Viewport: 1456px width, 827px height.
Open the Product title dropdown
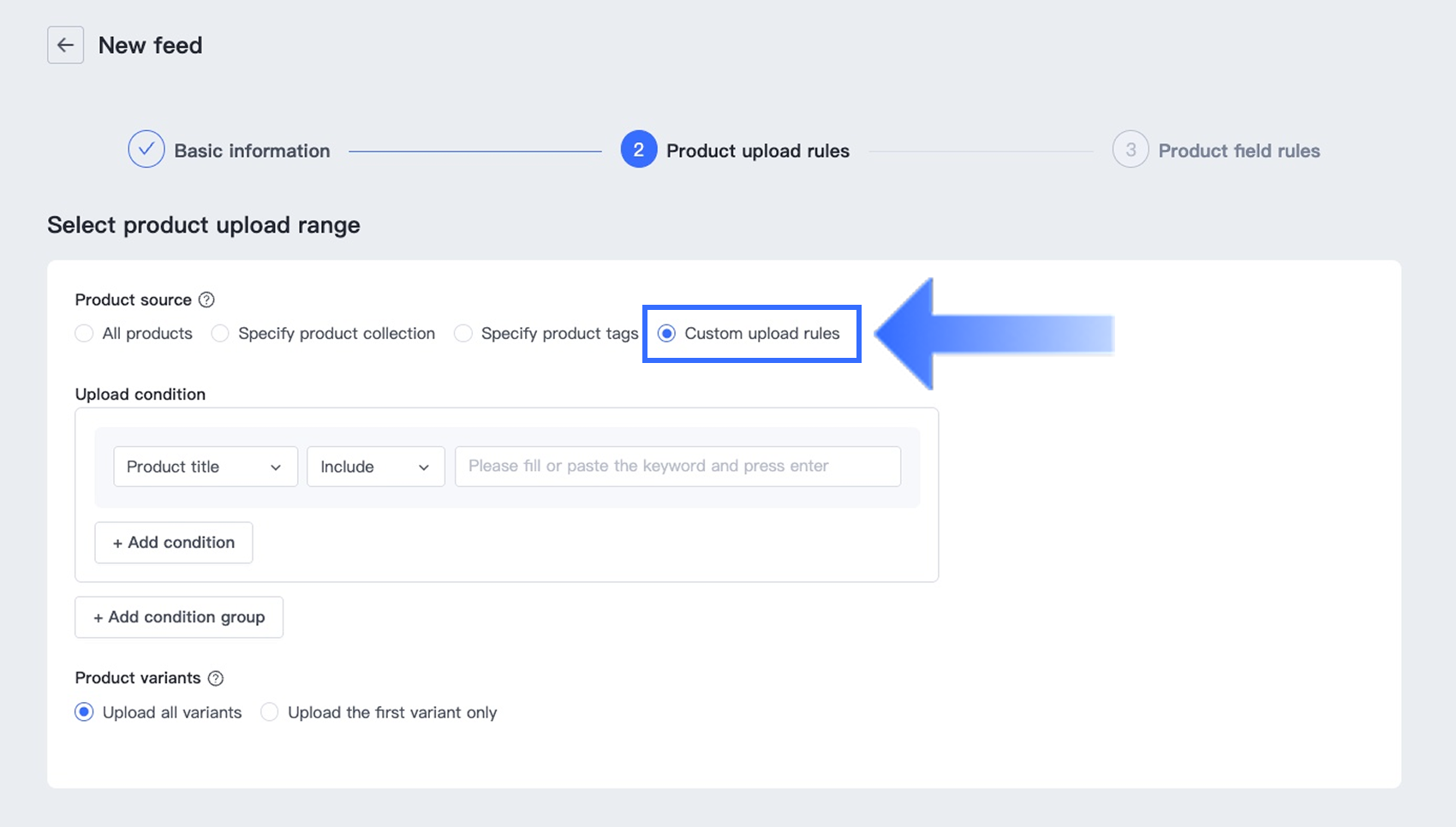pyautogui.click(x=205, y=467)
